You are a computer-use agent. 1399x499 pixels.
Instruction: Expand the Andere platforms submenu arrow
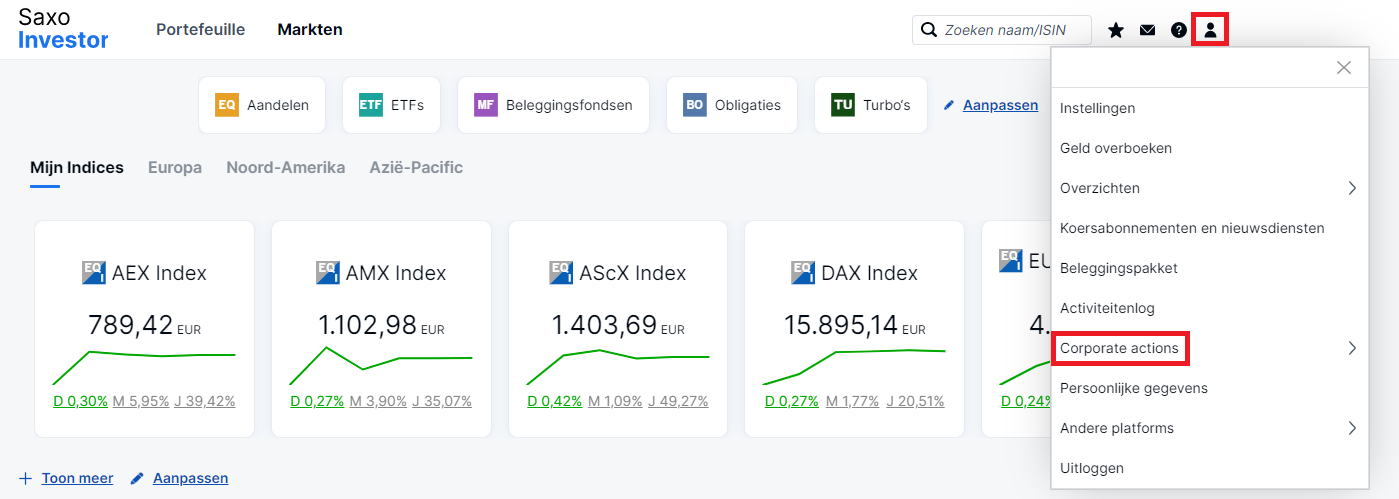(x=1351, y=428)
